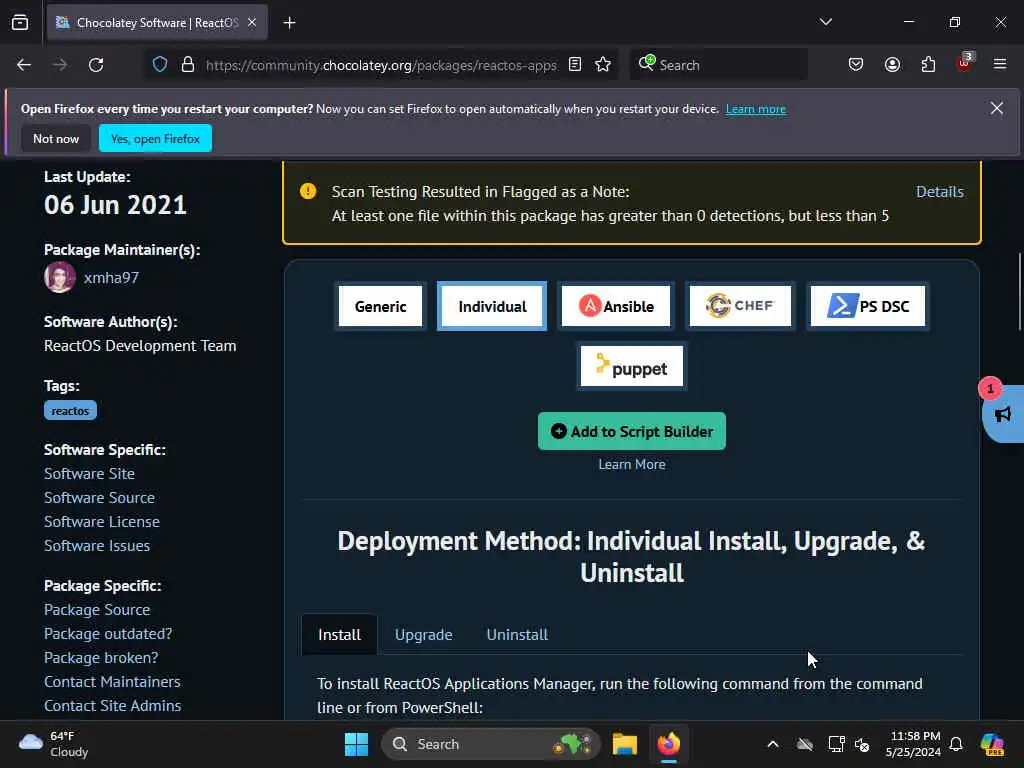
Task: Click the site padlock security icon
Action: [x=188, y=65]
